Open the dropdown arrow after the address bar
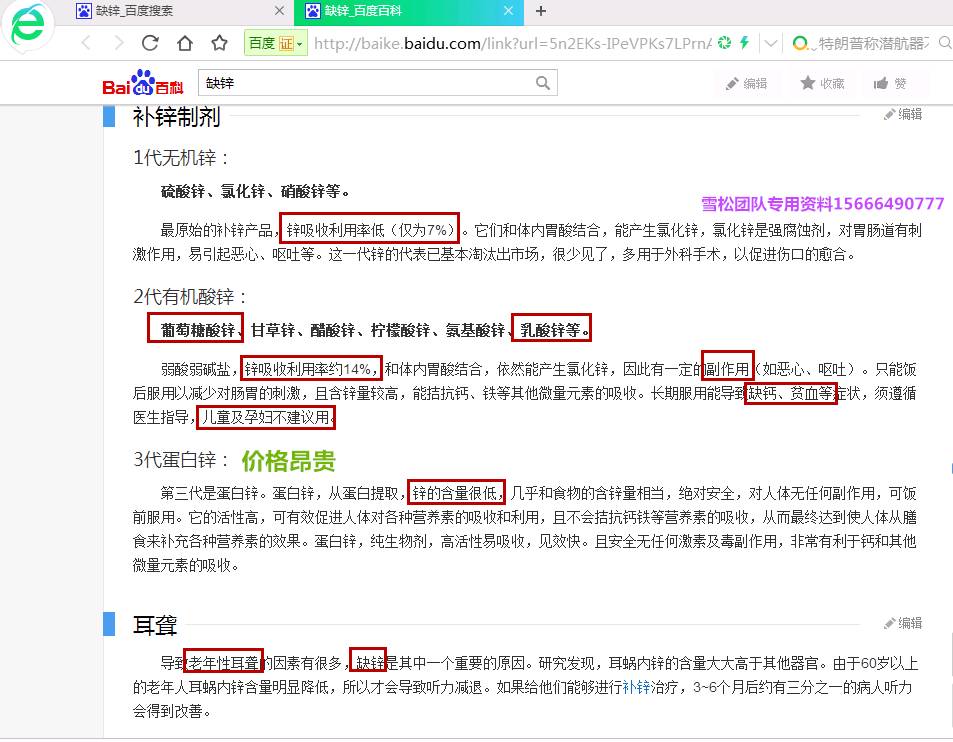This screenshot has height=742, width=953. pos(770,43)
